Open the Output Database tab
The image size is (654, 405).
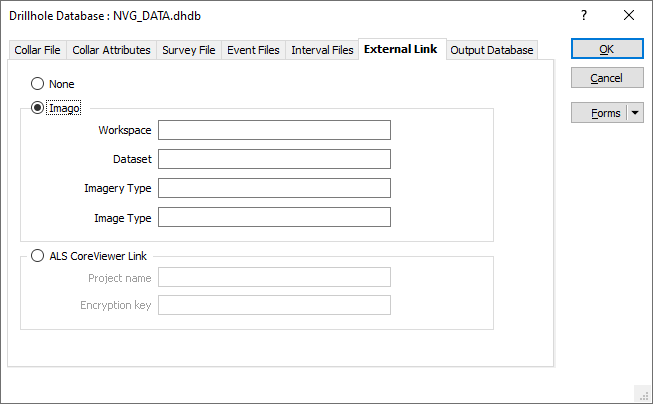pyautogui.click(x=492, y=50)
